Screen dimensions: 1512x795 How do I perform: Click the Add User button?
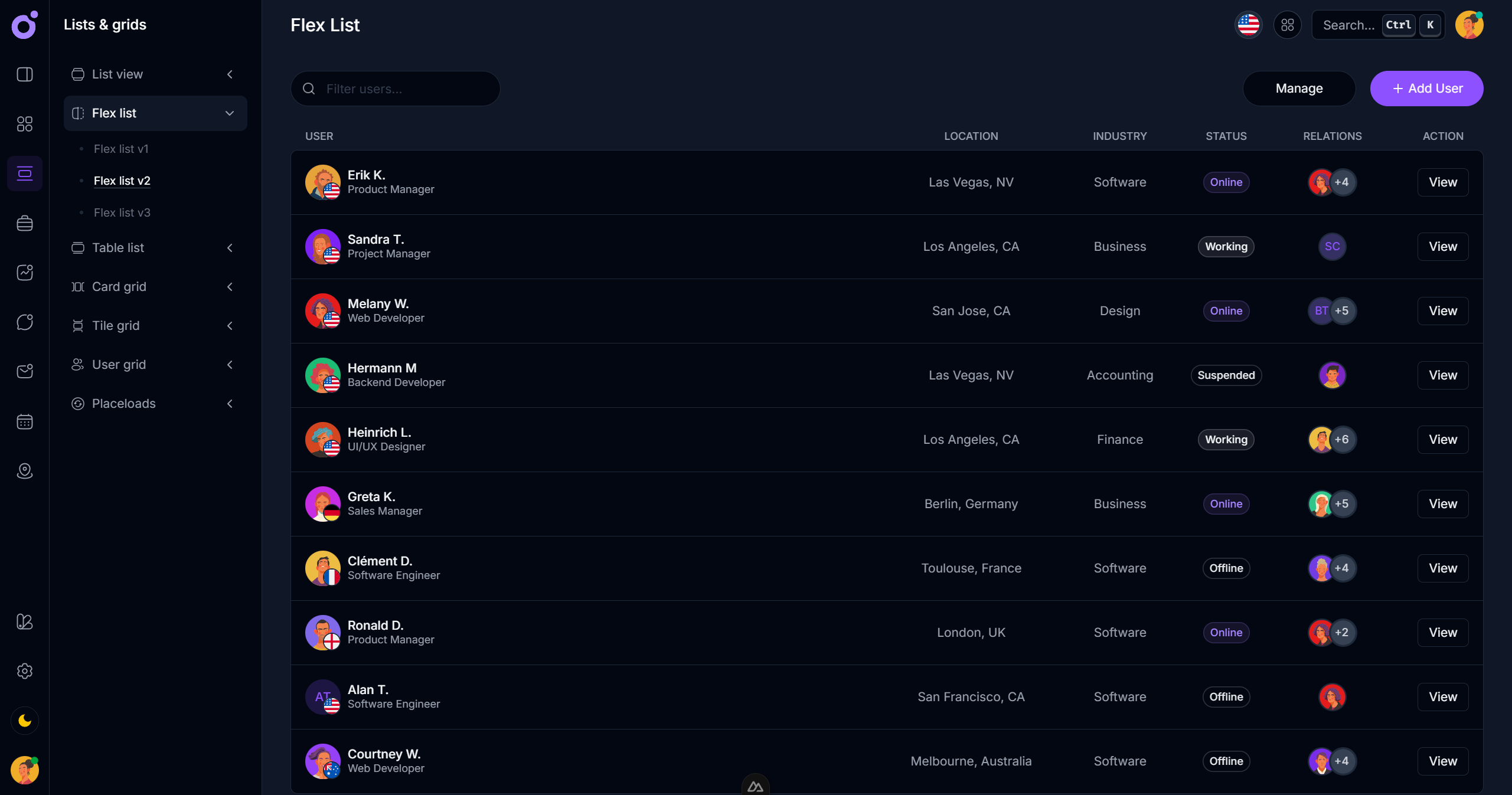[x=1426, y=89]
